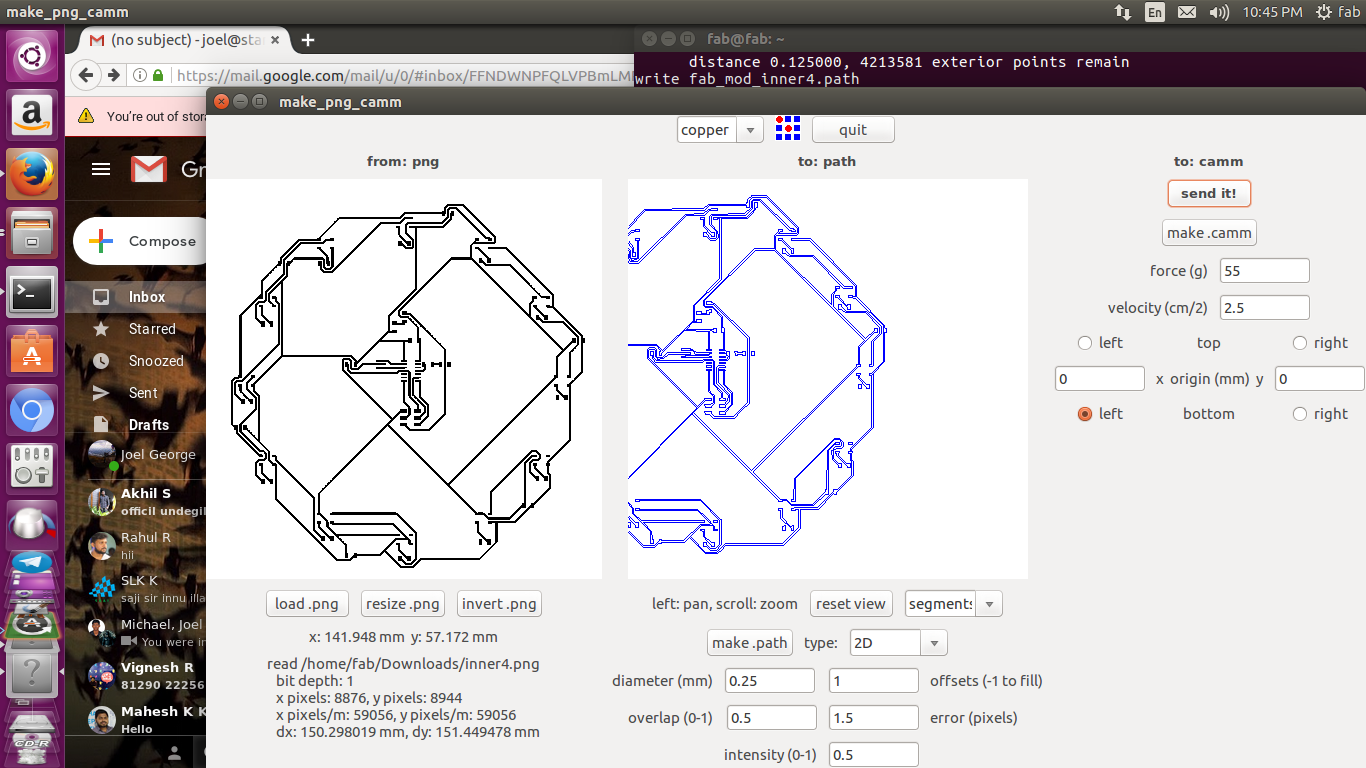This screenshot has height=768, width=1366.
Task: Click the green padlock security icon
Action: (x=158, y=75)
